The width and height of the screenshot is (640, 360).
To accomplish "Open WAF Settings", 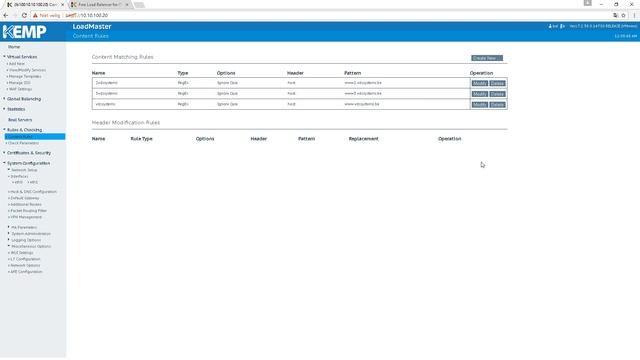I will click(x=20, y=89).
